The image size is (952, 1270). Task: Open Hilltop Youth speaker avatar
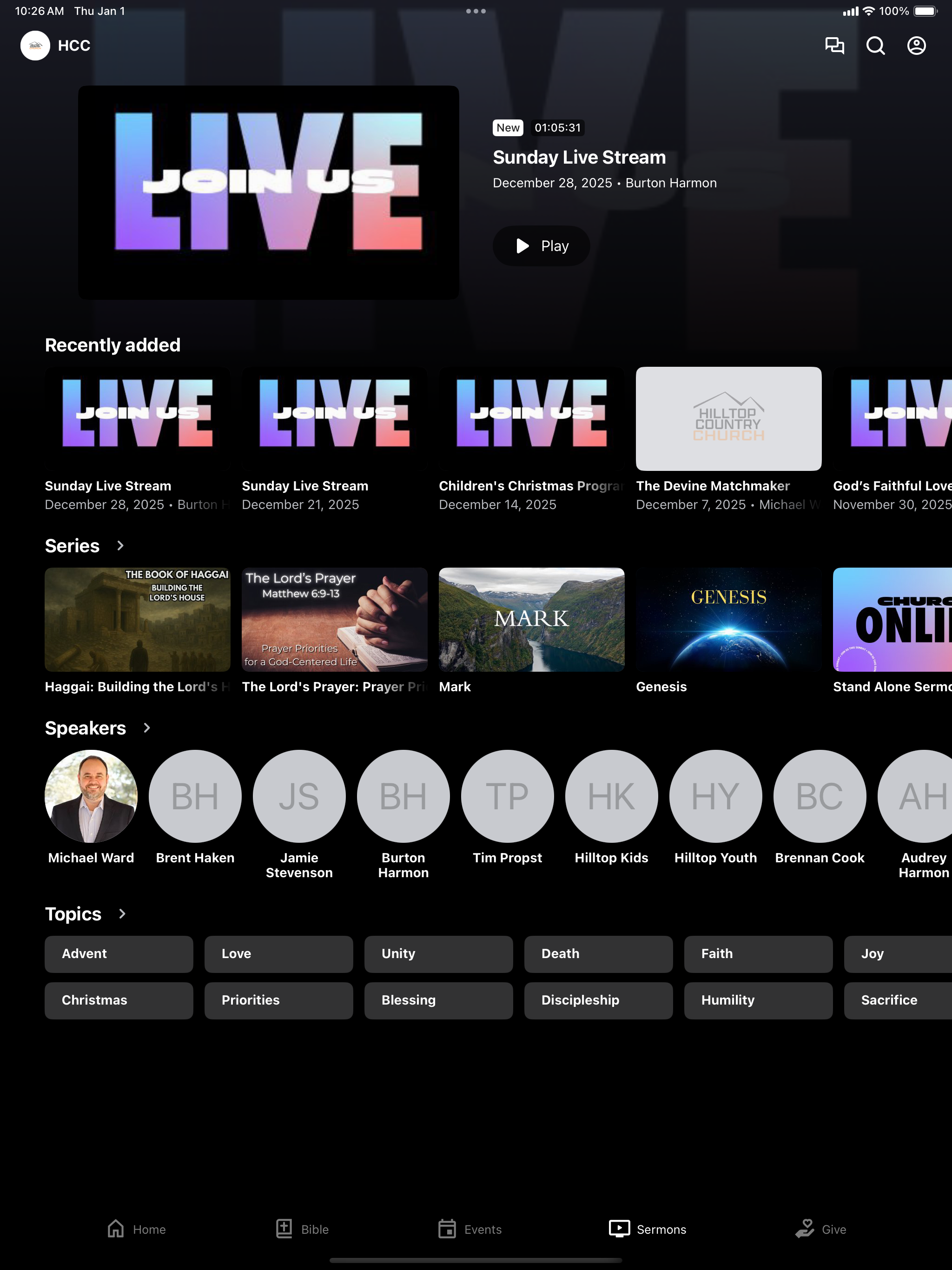716,796
